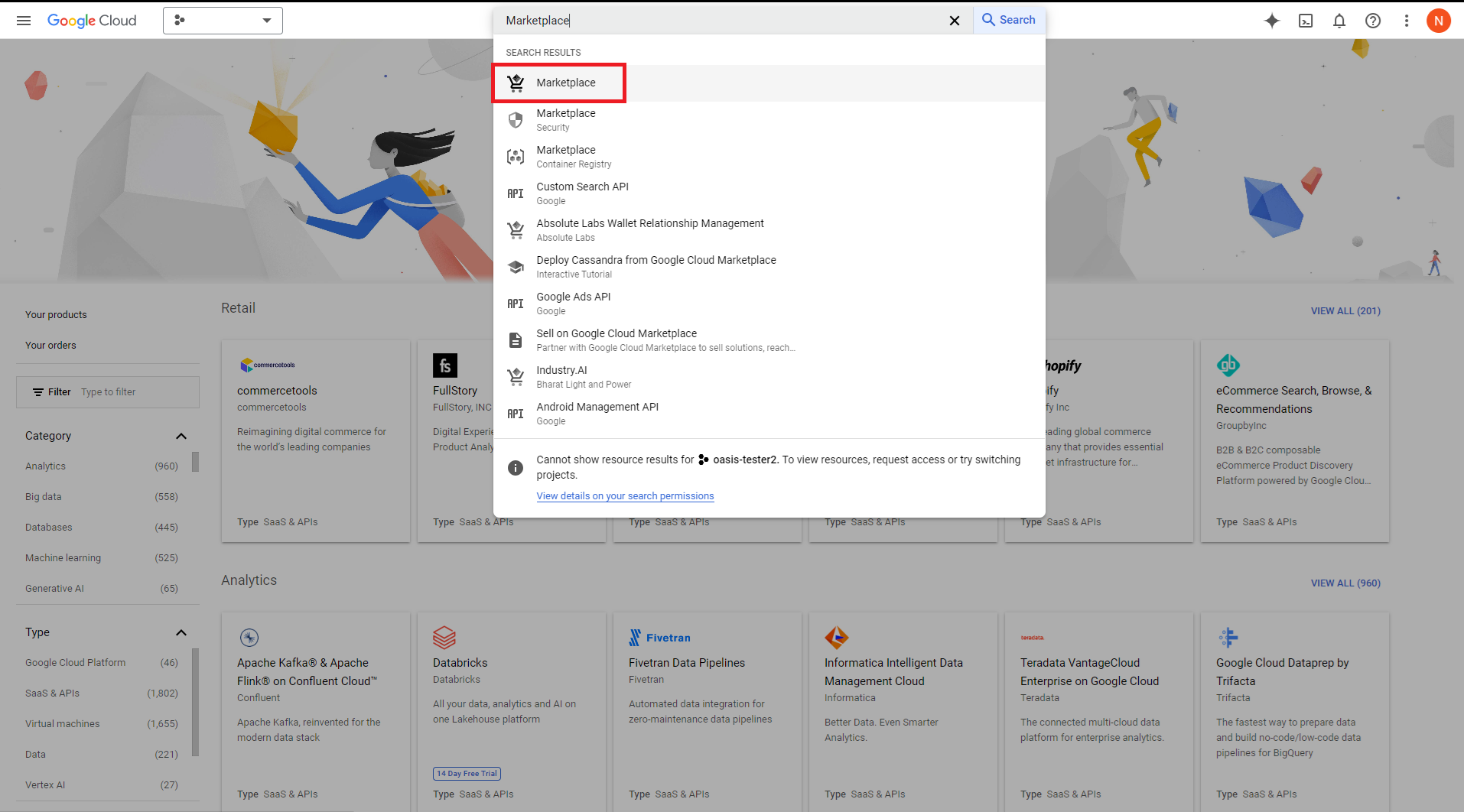Screen dimensions: 1464x812
Task: Open the project selector dropdown
Action: tap(223, 21)
